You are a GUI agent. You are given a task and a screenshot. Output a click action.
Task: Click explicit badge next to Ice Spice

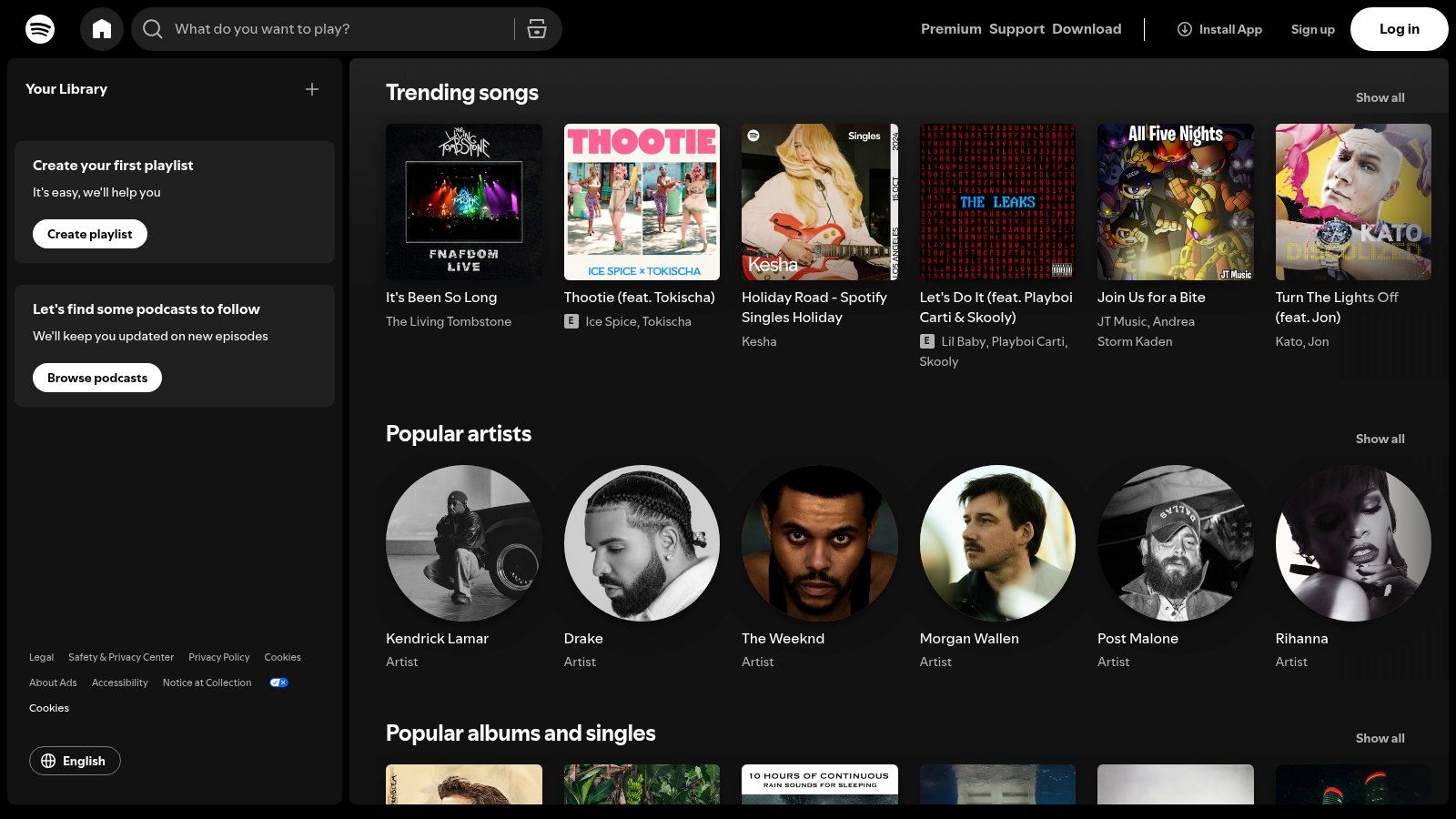pyautogui.click(x=571, y=321)
